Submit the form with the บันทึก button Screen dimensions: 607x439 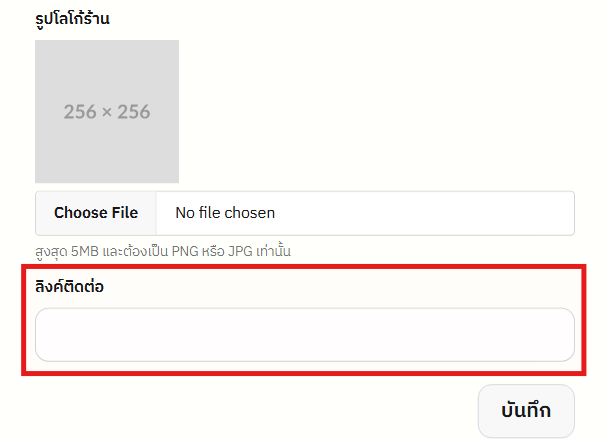[x=526, y=410]
